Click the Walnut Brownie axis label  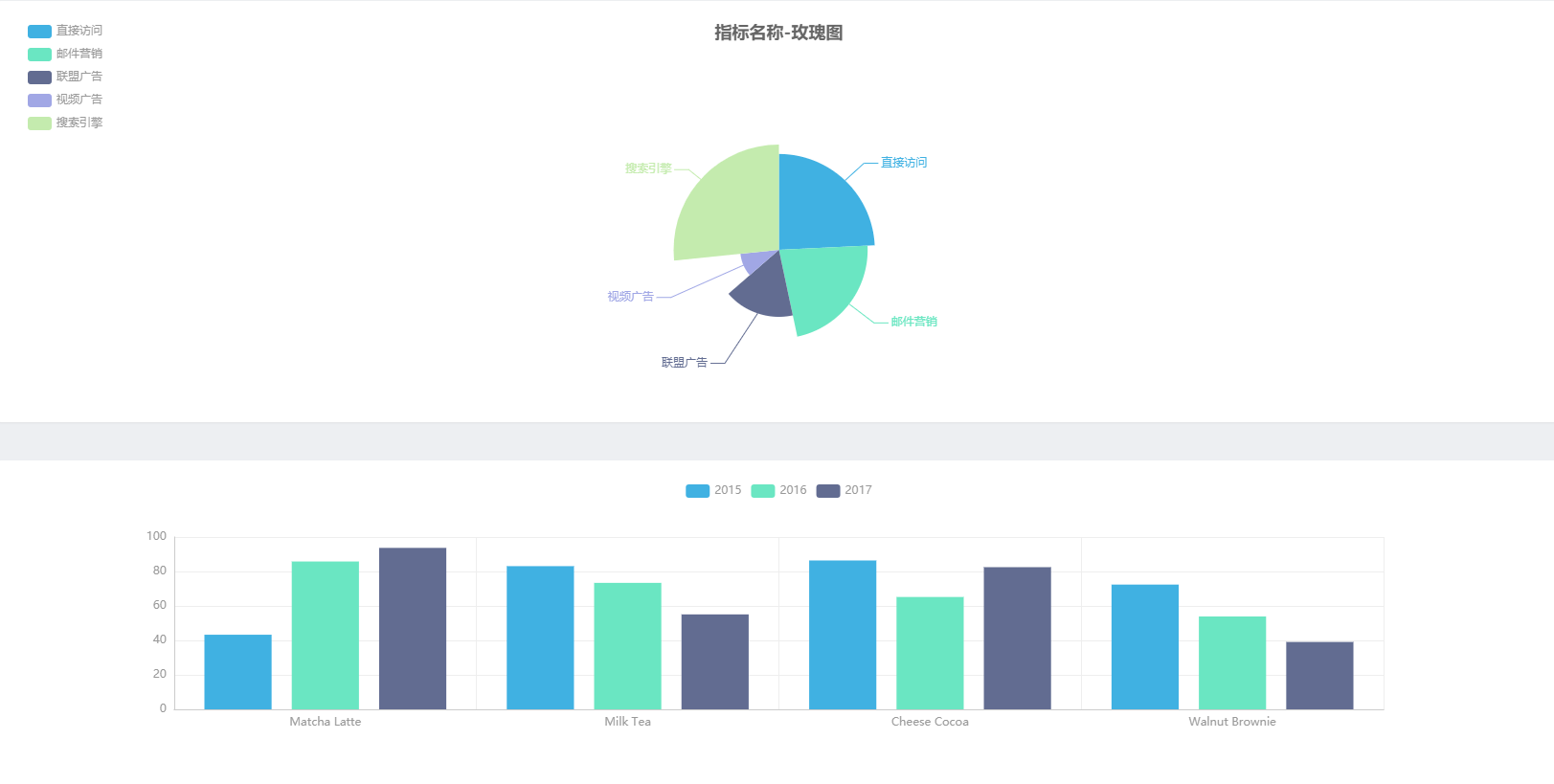click(1232, 722)
